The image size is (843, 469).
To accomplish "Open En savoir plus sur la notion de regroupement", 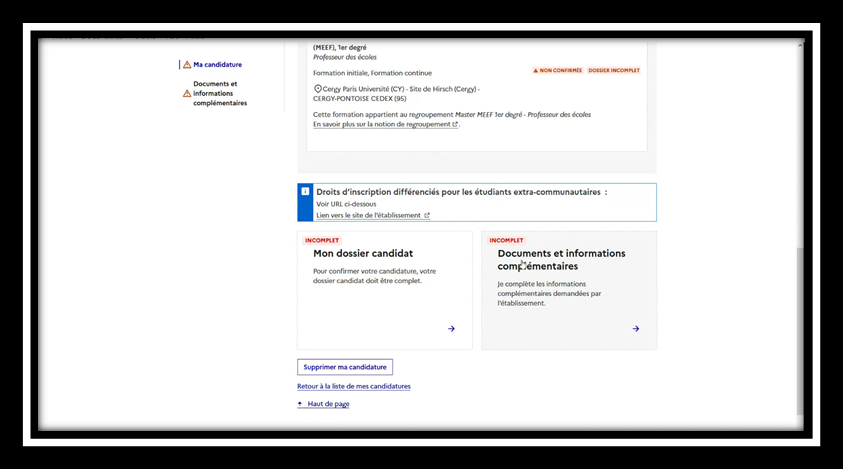I will 382,125.
